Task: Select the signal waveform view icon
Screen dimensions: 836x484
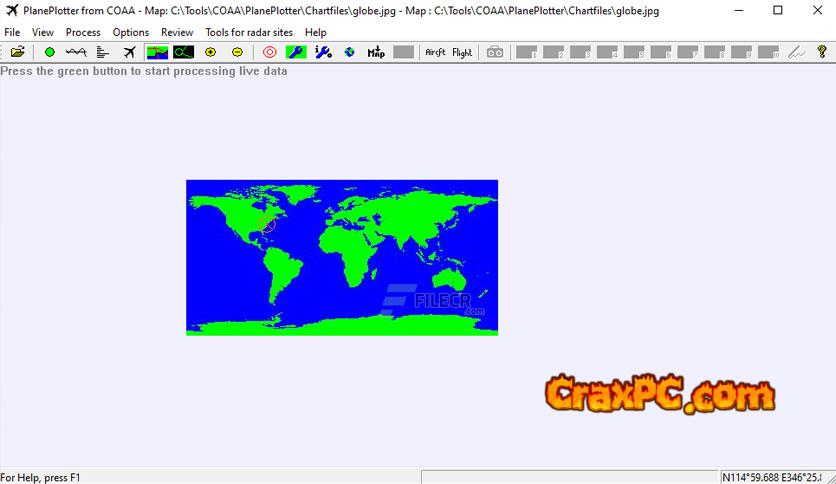Action: coord(76,52)
